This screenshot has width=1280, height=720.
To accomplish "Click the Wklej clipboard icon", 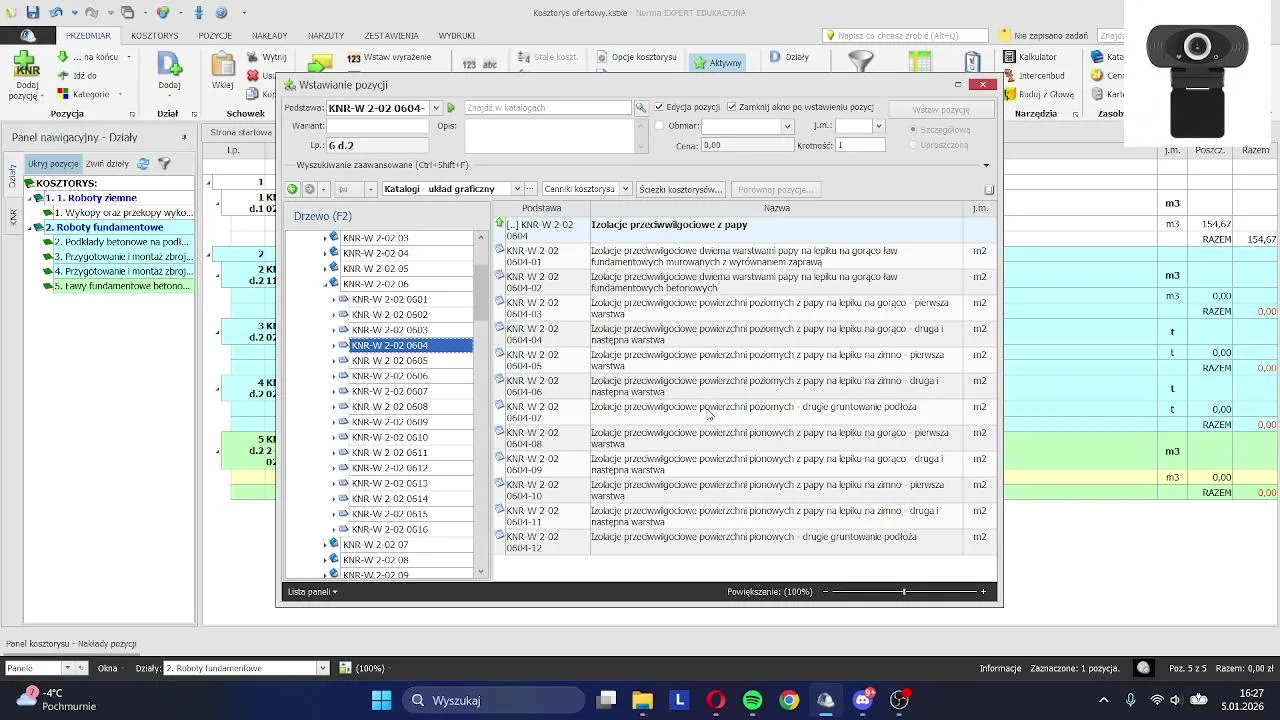I will pyautogui.click(x=222, y=65).
